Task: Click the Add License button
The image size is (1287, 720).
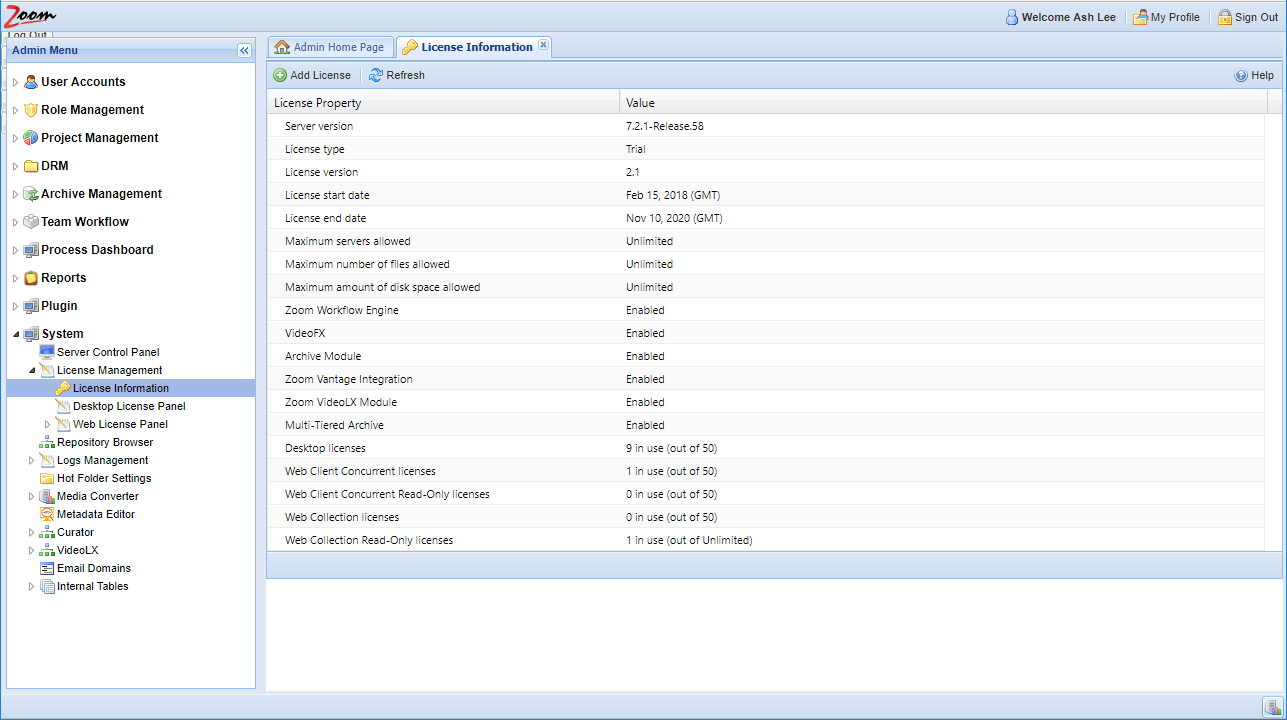Action: point(312,75)
